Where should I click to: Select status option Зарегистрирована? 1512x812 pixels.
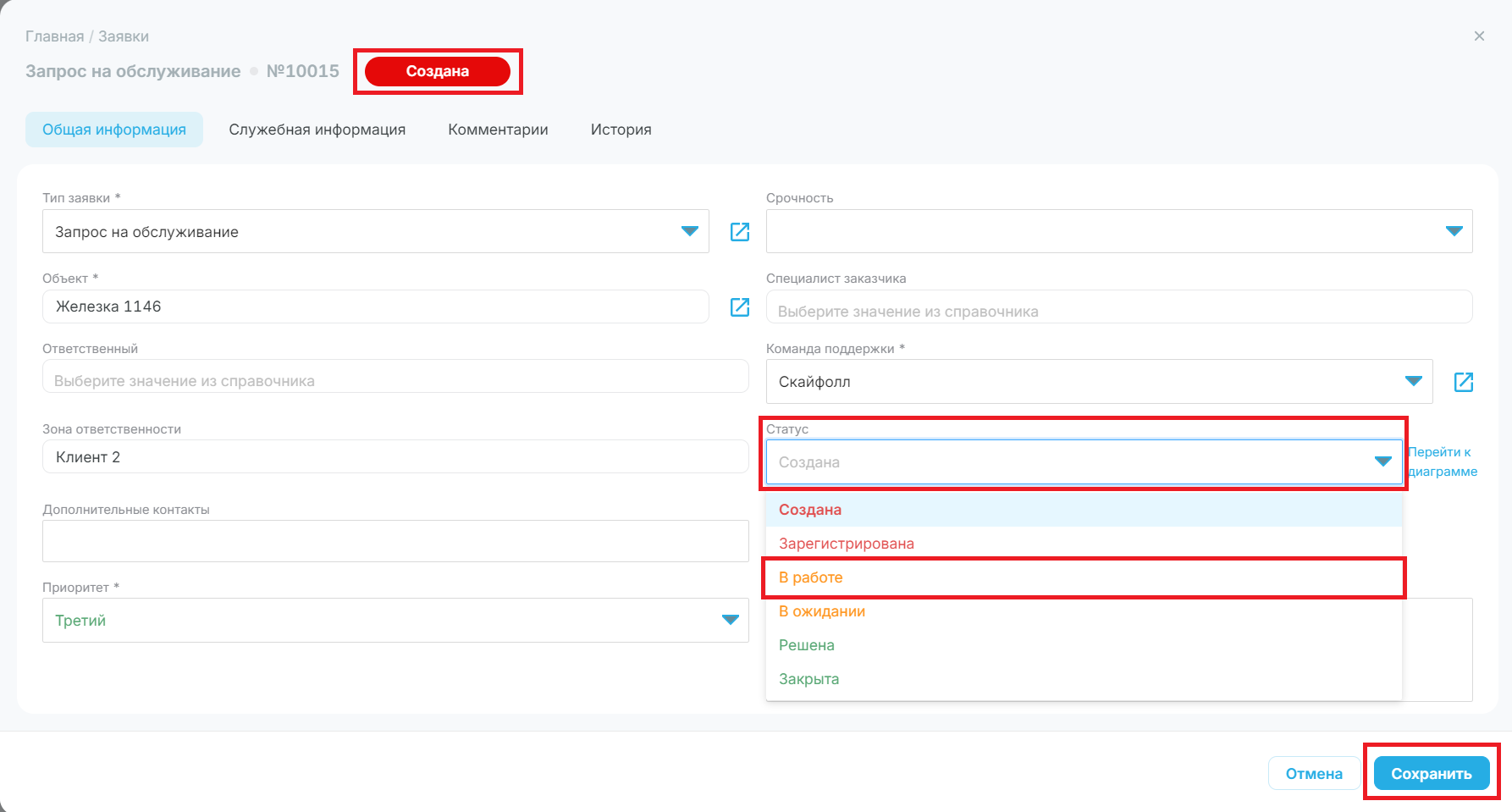[1084, 544]
